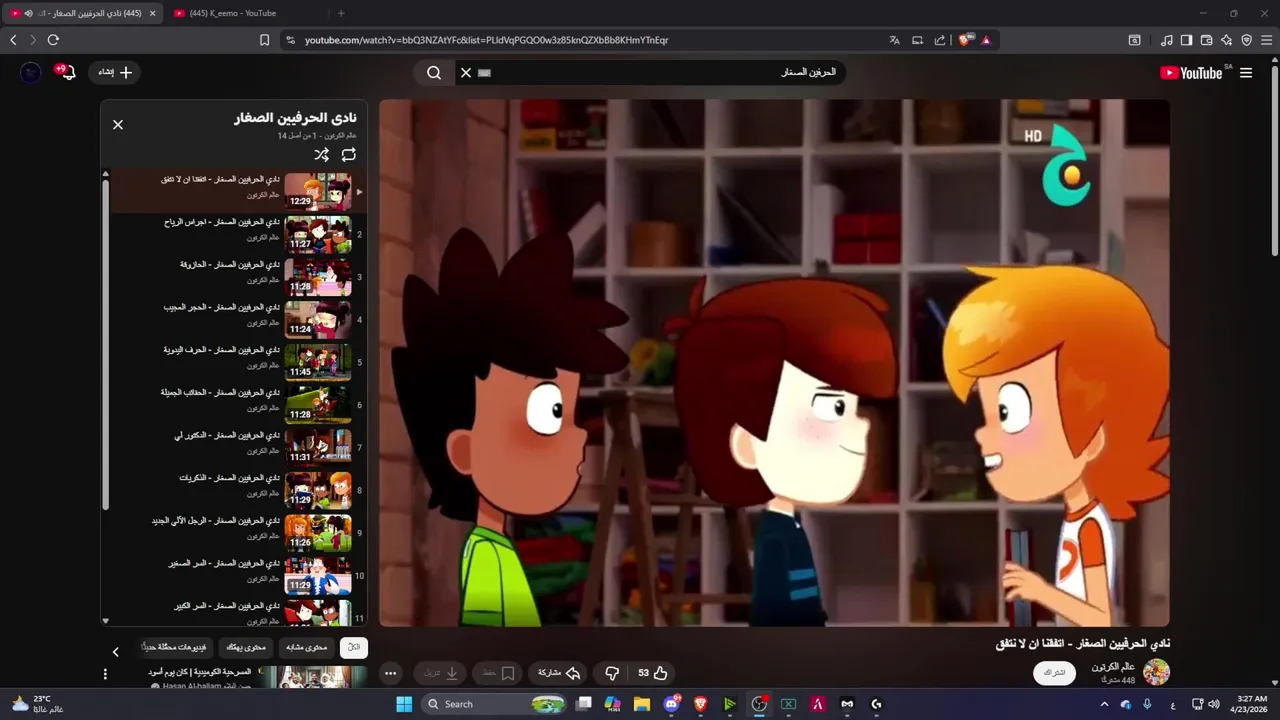The width and height of the screenshot is (1280, 720).
Task: Open Brave playlist music icon
Action: pyautogui.click(x=1166, y=40)
